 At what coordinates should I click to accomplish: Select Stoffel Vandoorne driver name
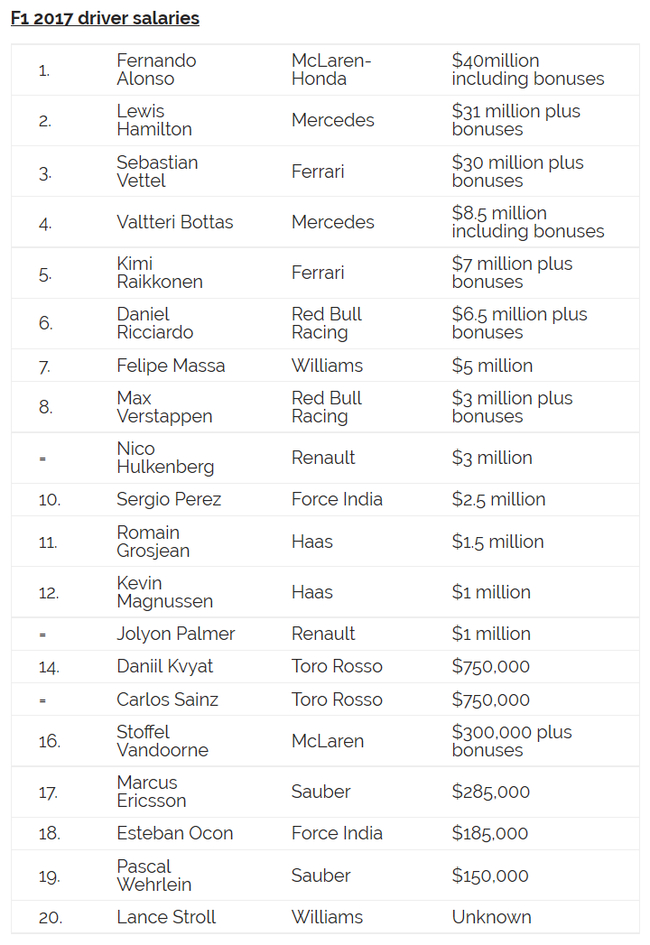coord(162,741)
